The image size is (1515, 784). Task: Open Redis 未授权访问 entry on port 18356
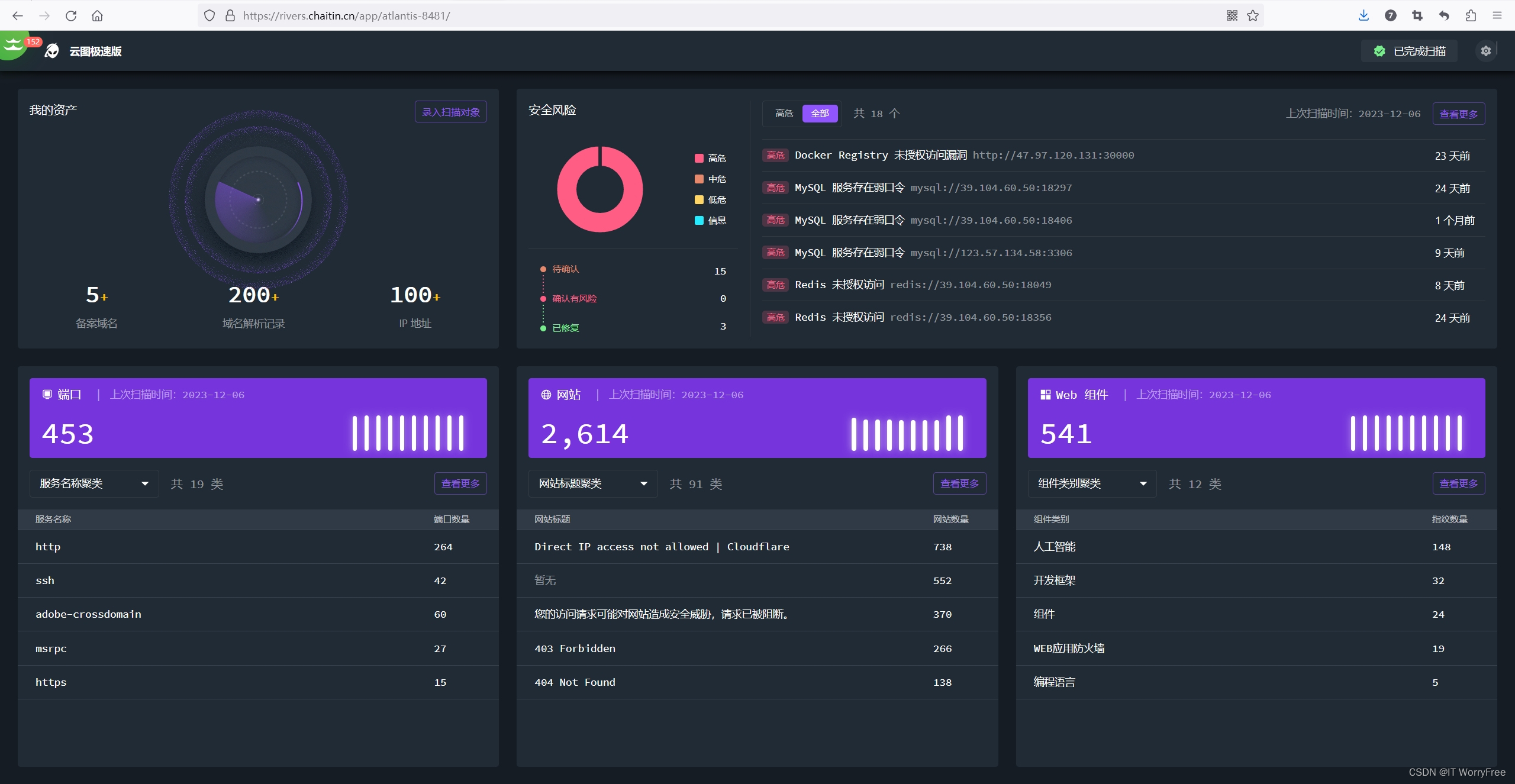(x=1124, y=318)
